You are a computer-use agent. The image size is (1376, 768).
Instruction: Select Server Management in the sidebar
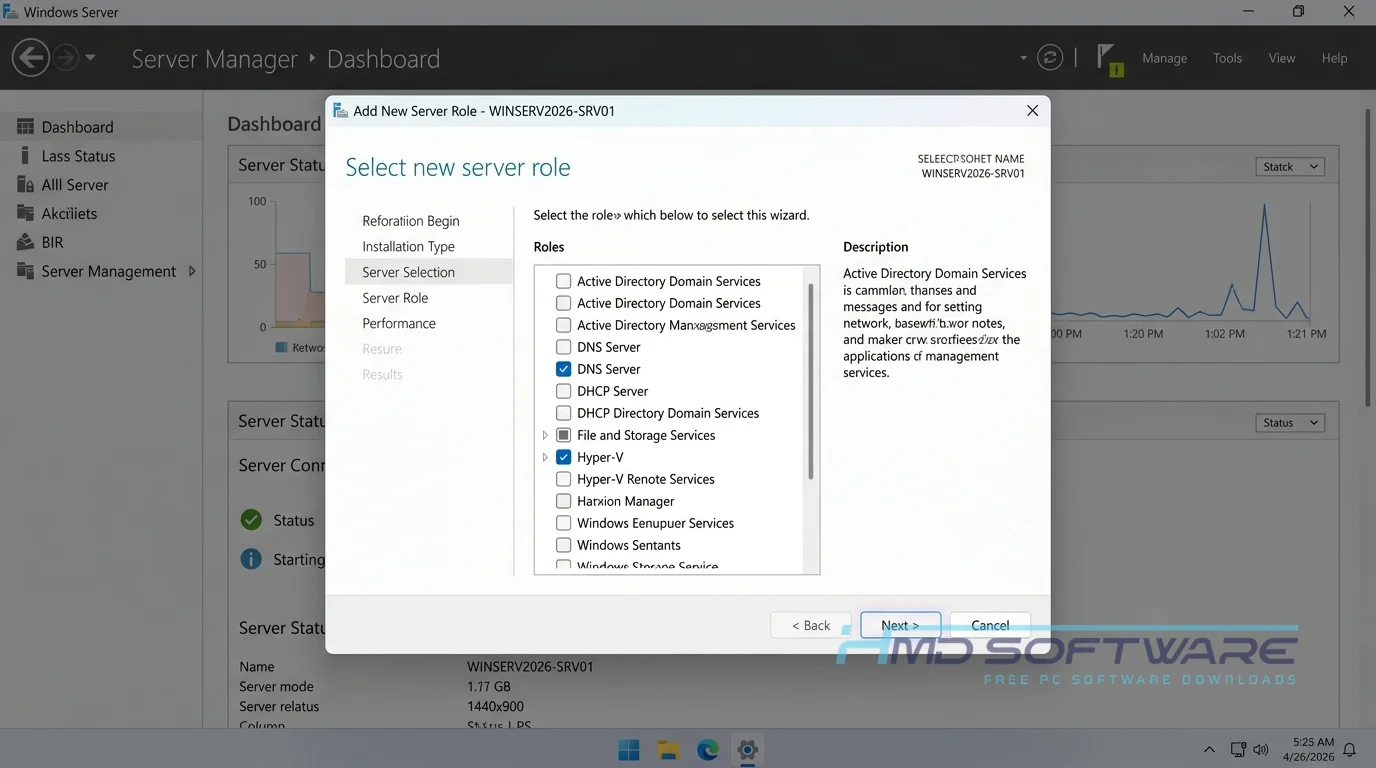pyautogui.click(x=101, y=271)
